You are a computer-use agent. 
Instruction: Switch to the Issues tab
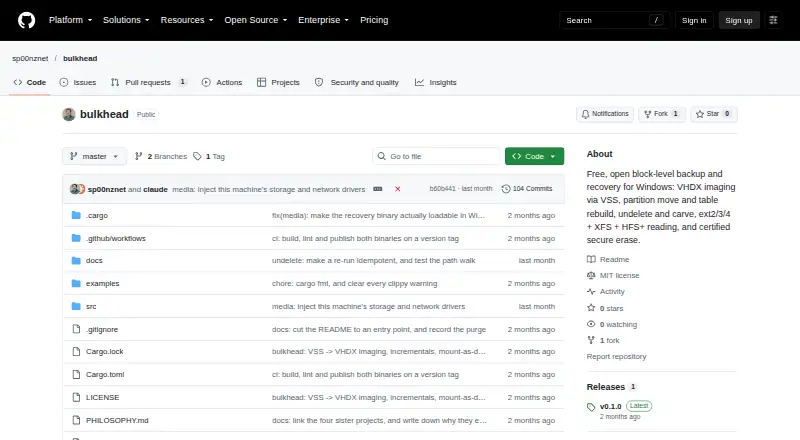pyautogui.click(x=78, y=82)
